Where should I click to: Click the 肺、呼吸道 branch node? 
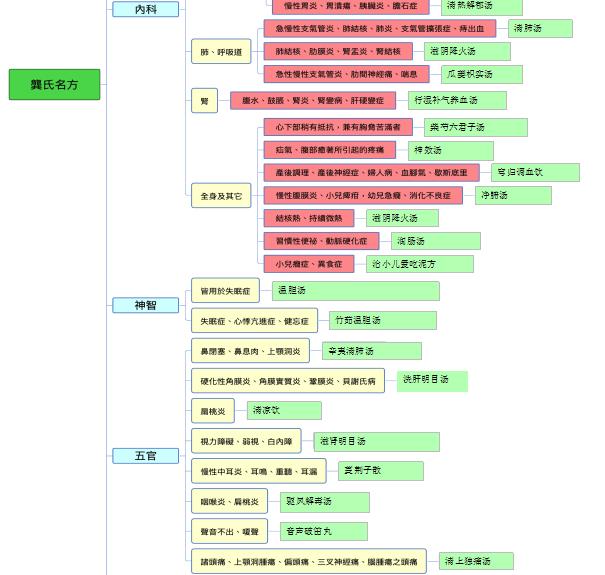(221, 52)
